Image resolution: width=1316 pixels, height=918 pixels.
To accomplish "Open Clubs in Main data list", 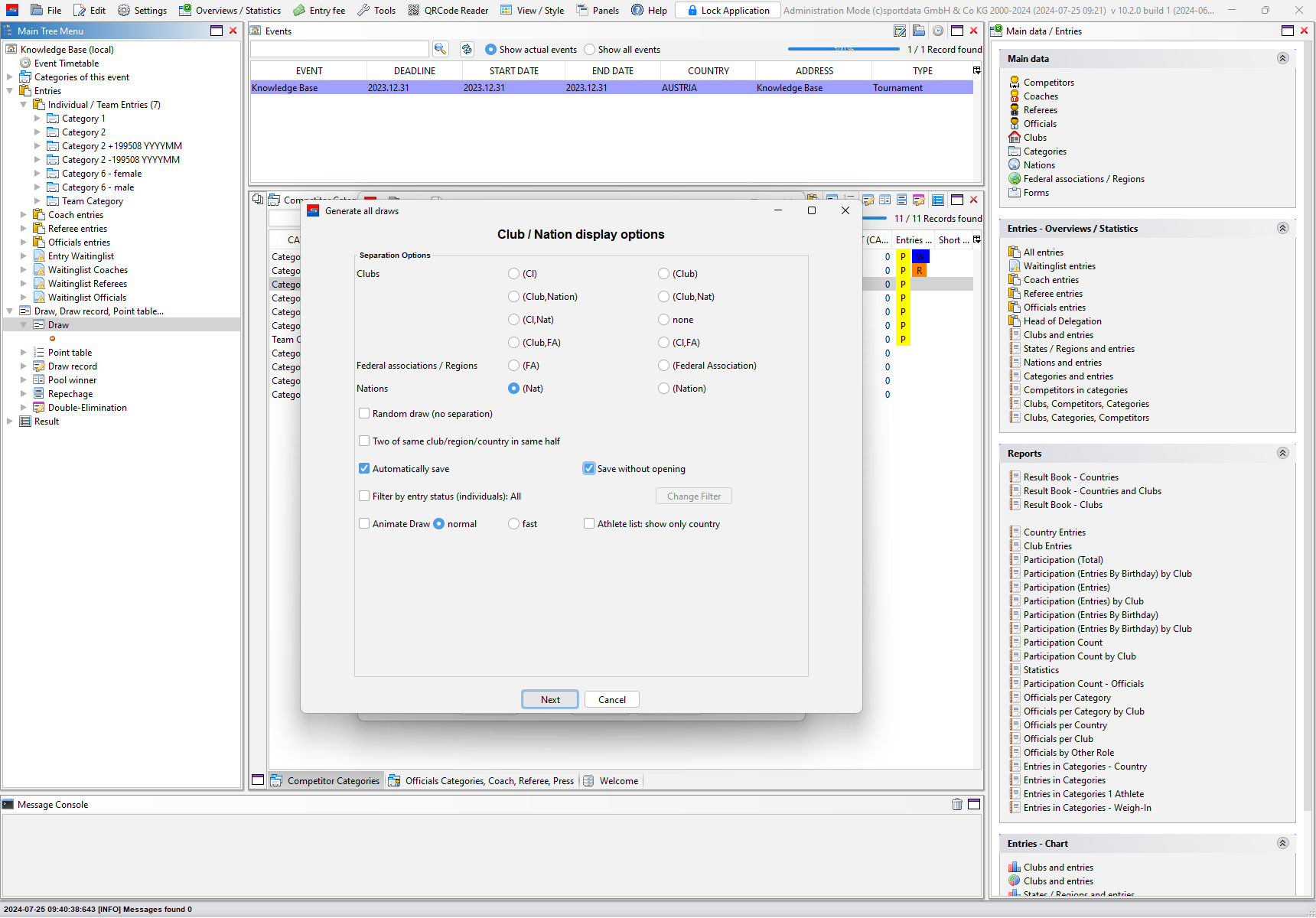I will (x=1034, y=138).
